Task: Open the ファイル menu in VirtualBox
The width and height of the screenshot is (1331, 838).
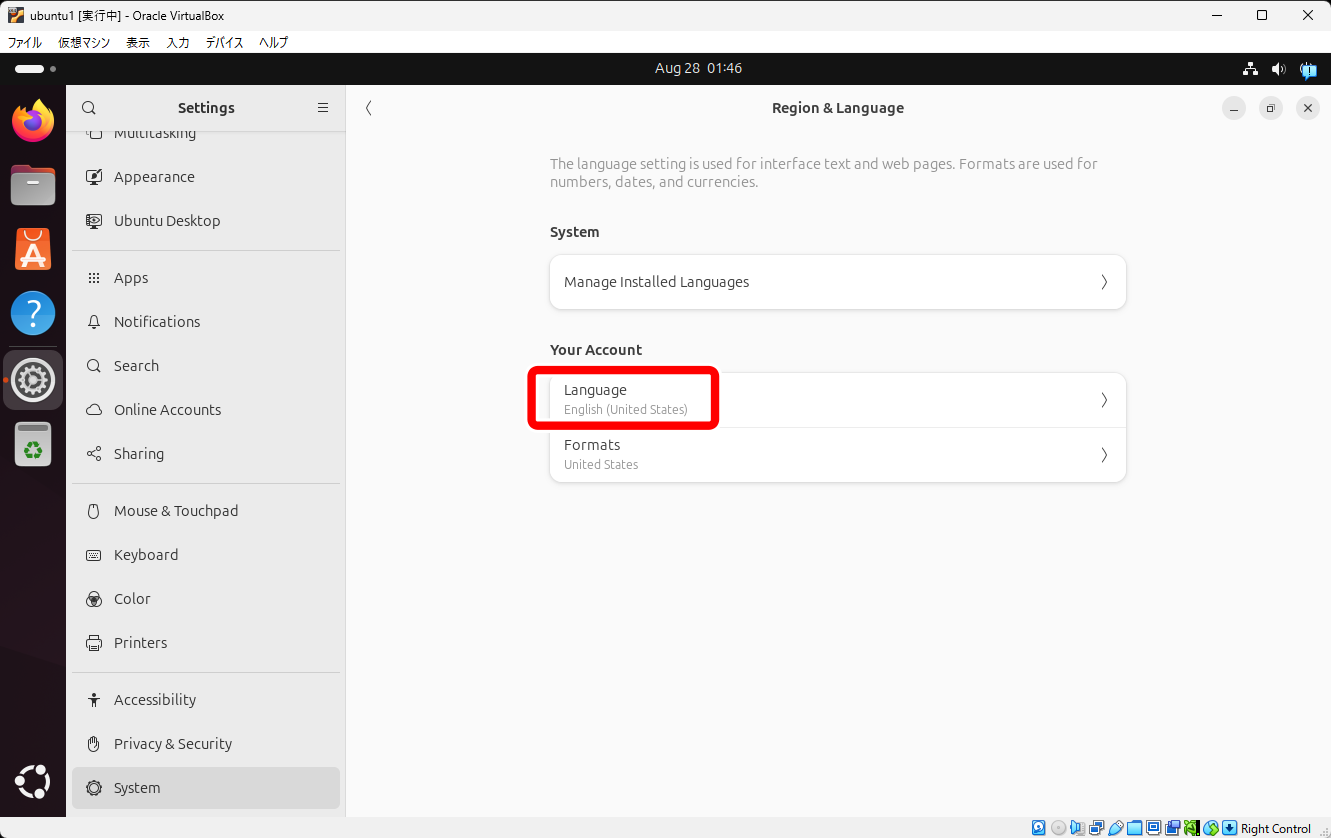Action: tap(25, 43)
